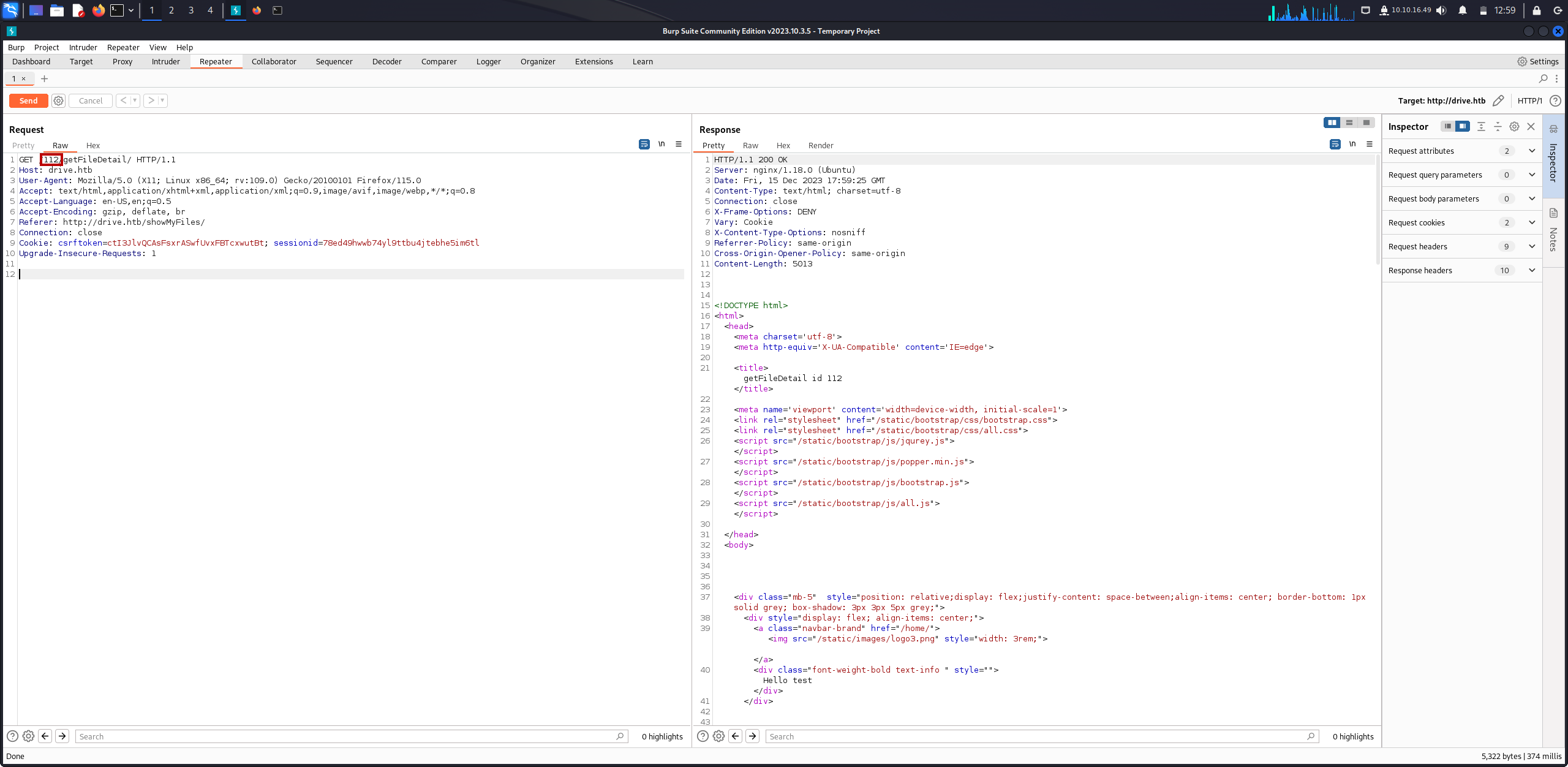The width and height of the screenshot is (1568, 767).
Task: Open the Notes side tab
Action: tap(1553, 232)
